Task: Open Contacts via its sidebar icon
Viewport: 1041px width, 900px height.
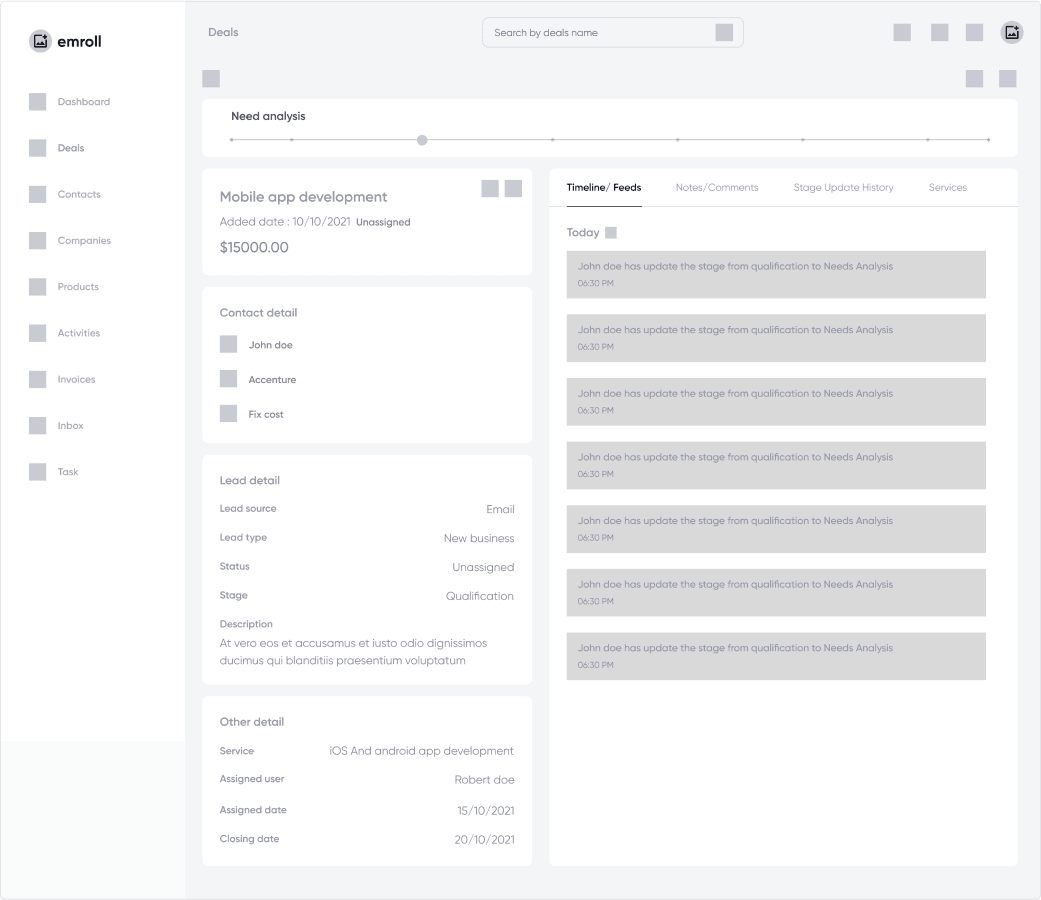Action: (x=37, y=193)
